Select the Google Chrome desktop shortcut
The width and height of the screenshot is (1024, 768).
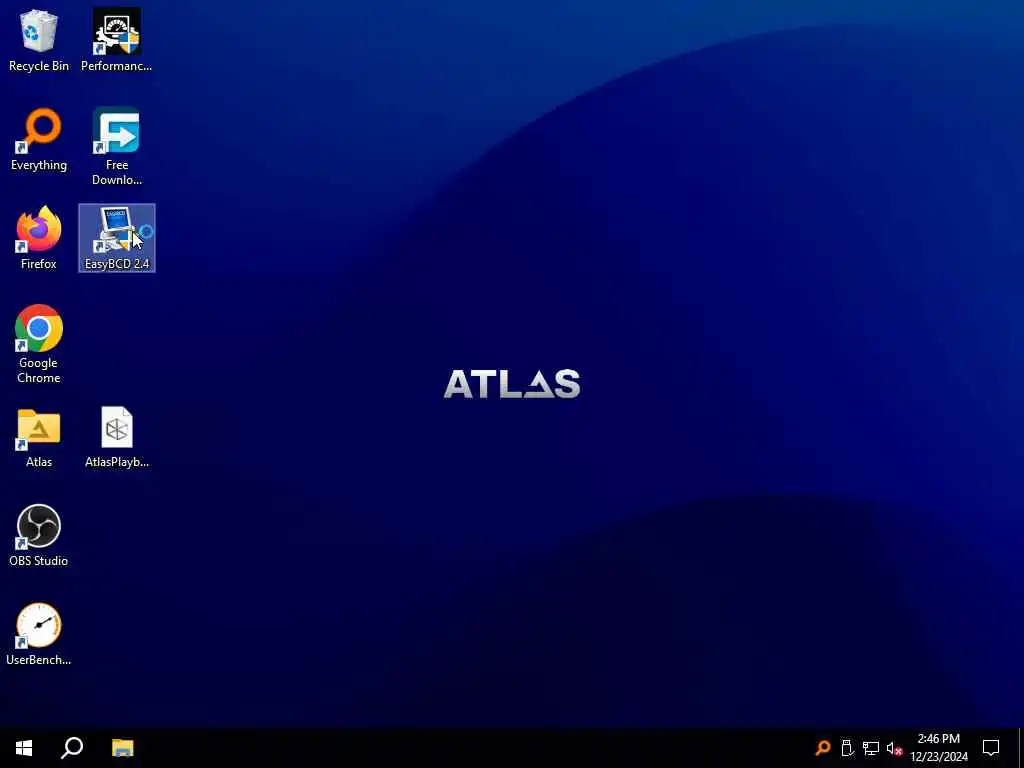[x=39, y=344]
